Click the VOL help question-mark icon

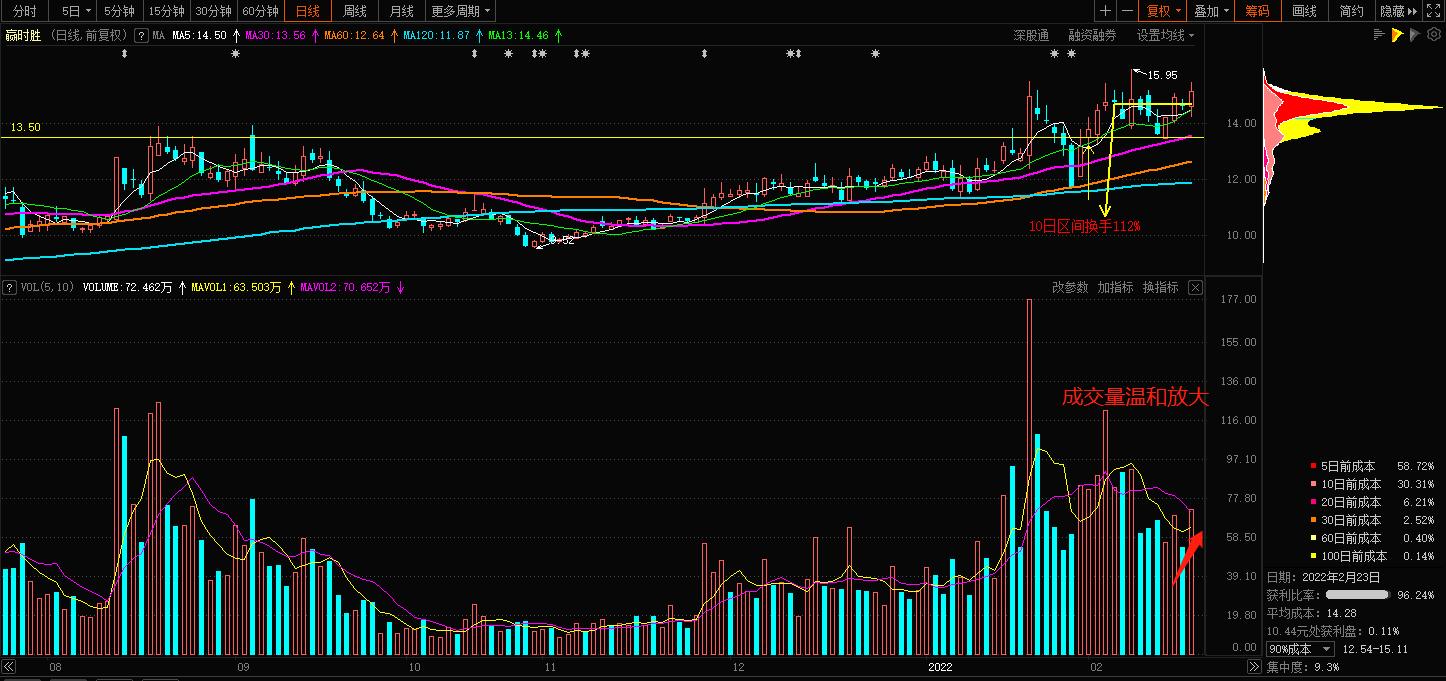tap(10, 287)
